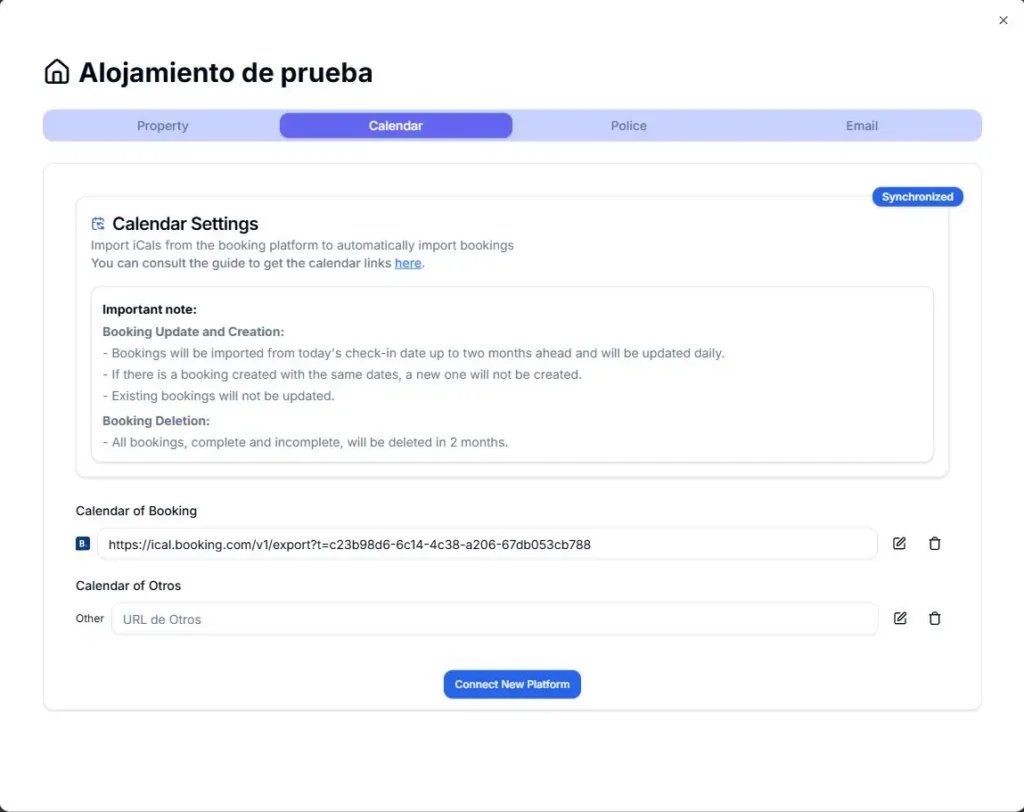Click the calendar icon next to Calendar Settings

[x=97, y=223]
